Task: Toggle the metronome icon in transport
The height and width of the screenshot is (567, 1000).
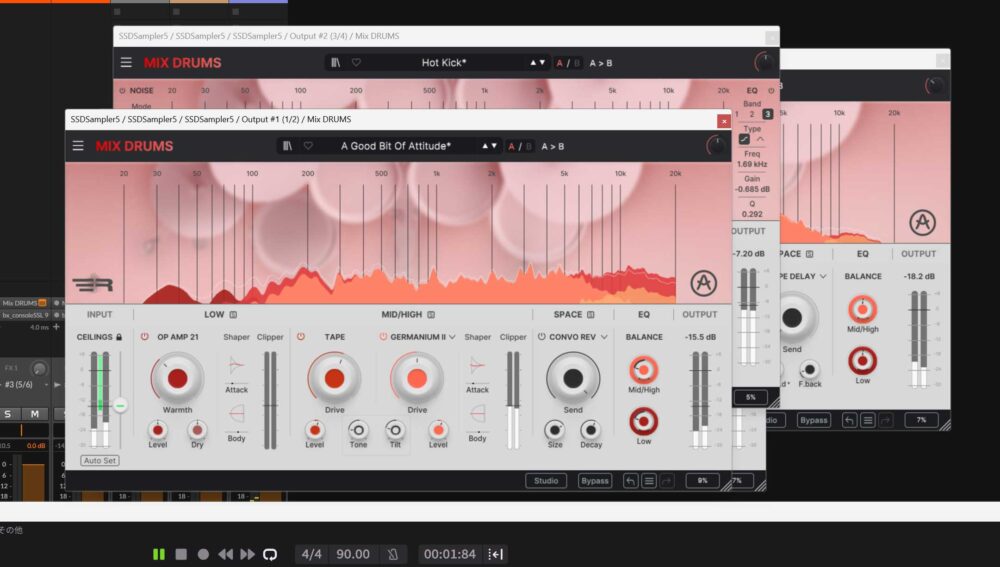Action: pyautogui.click(x=393, y=554)
